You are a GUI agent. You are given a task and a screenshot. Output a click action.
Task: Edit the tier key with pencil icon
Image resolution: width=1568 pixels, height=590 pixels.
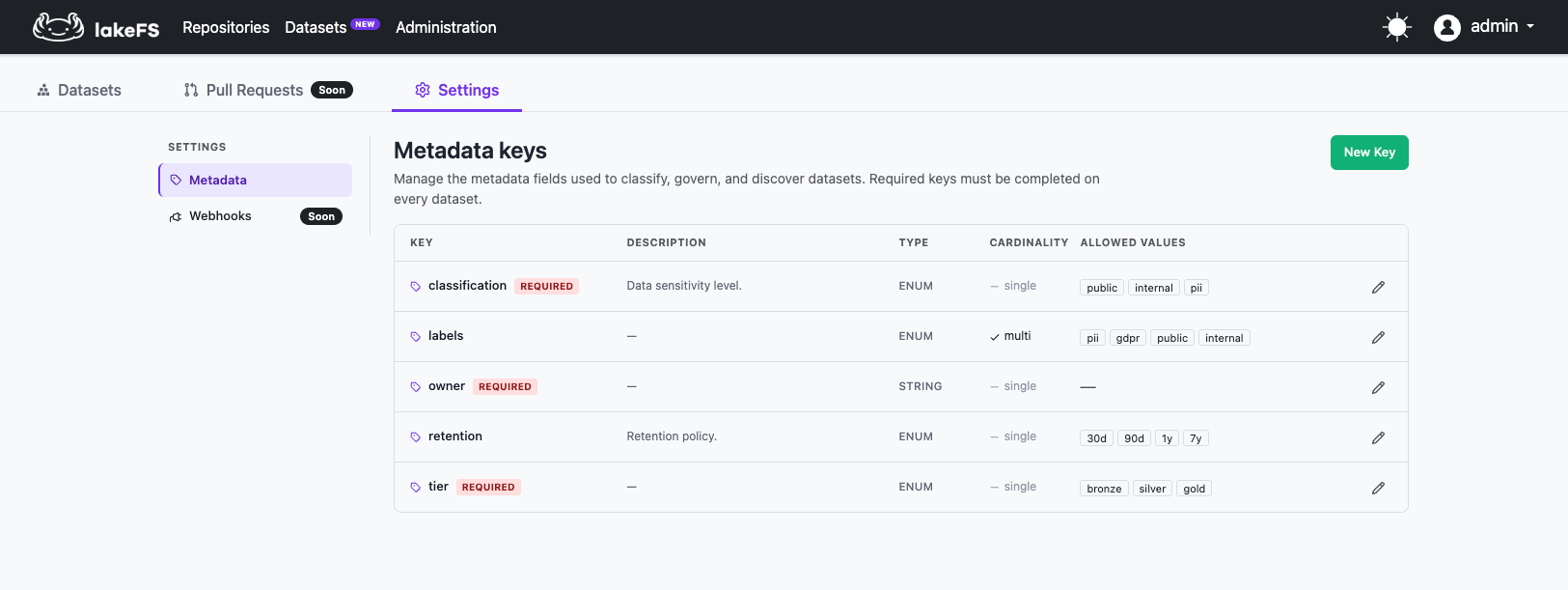1378,488
